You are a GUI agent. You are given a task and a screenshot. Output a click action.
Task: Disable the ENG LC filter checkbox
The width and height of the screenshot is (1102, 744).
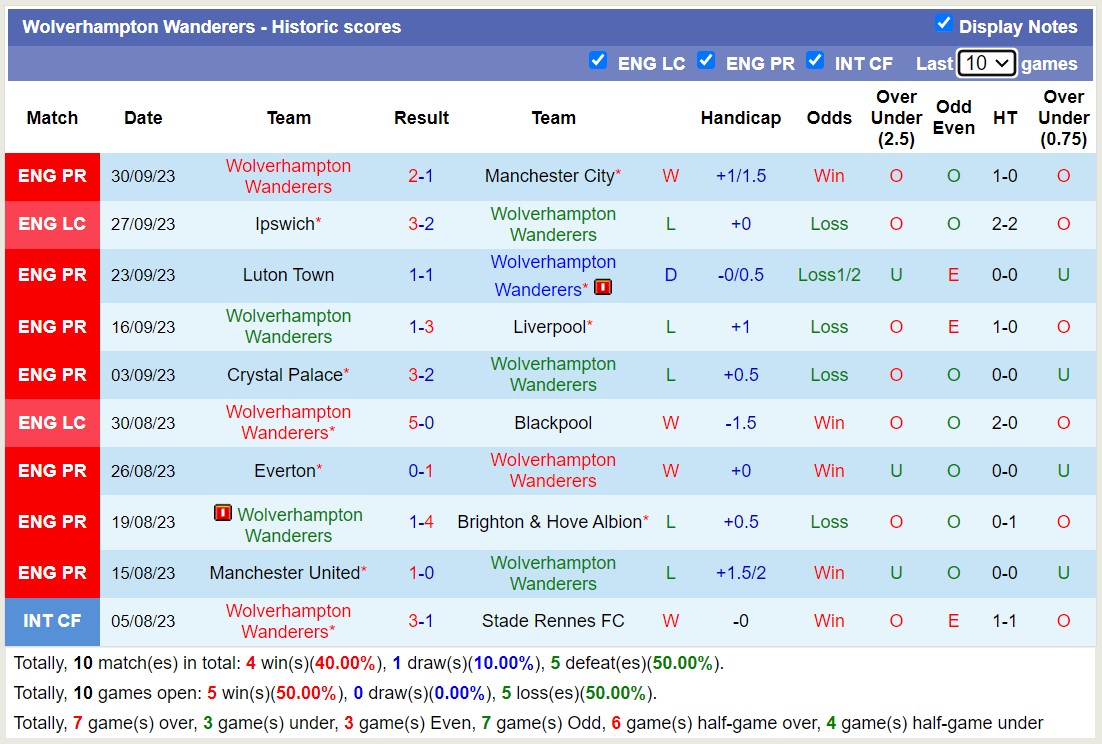(598, 60)
